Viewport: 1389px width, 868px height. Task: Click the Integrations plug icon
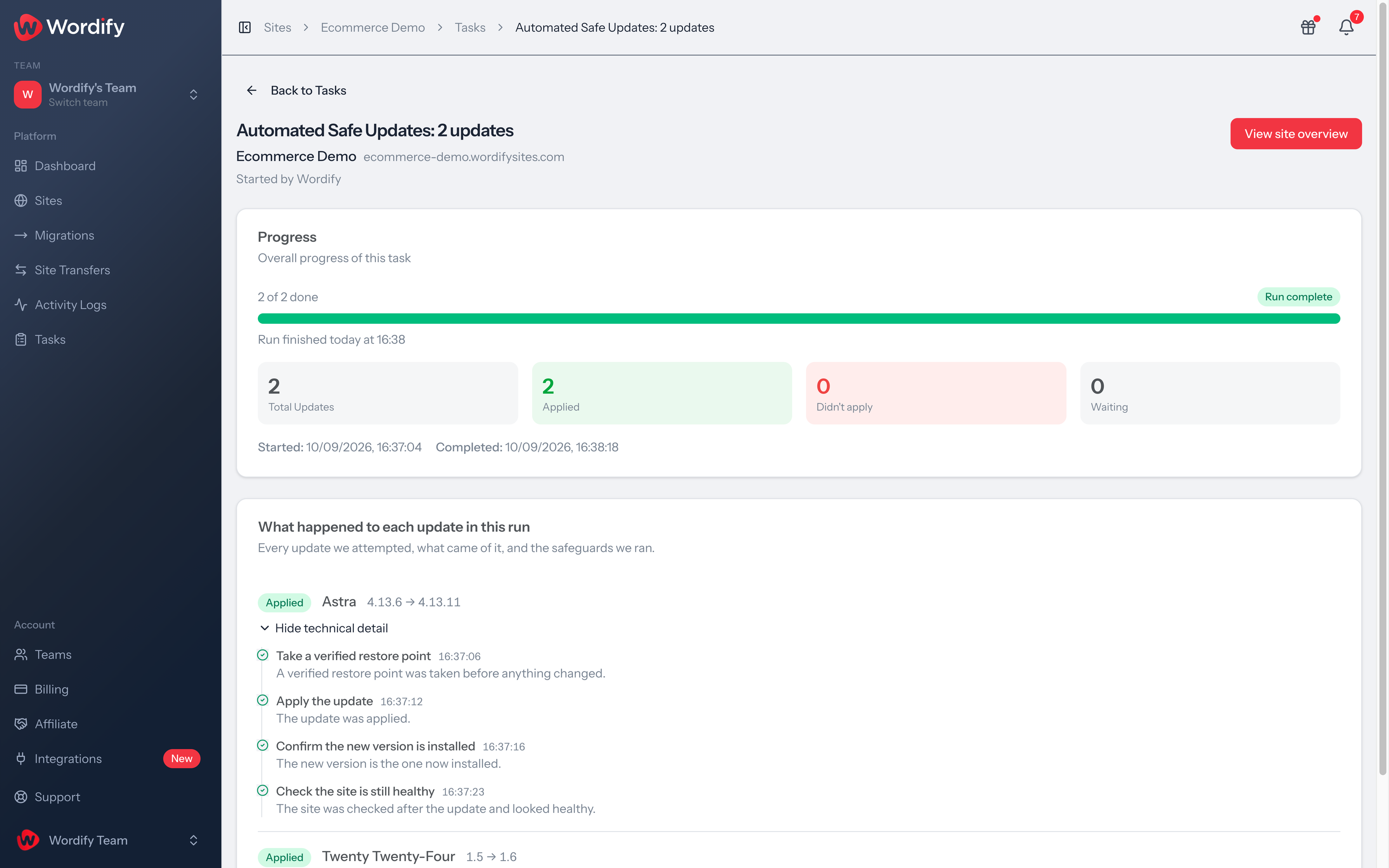(21, 758)
